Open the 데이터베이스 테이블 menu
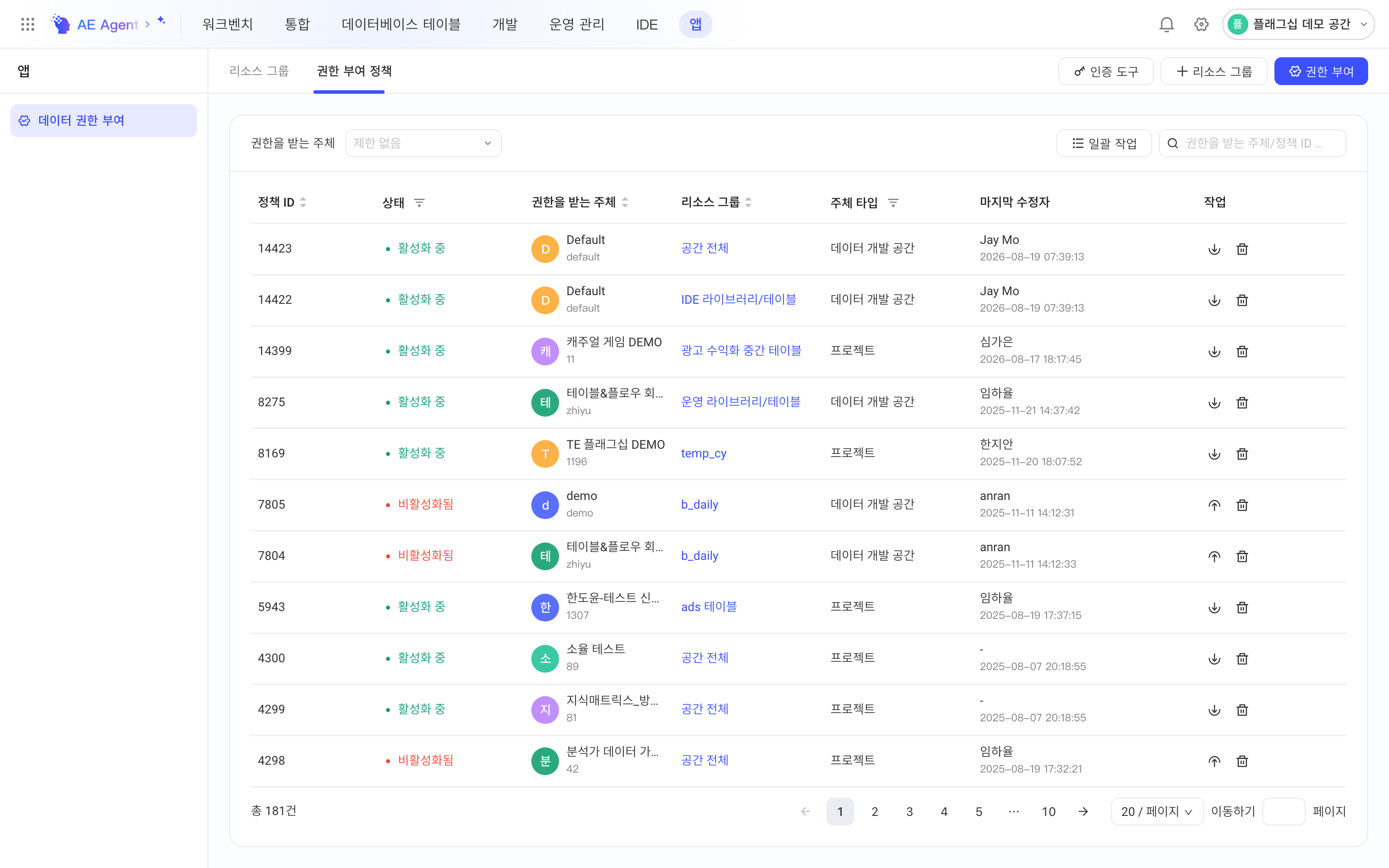Image resolution: width=1389 pixels, height=868 pixels. (401, 24)
